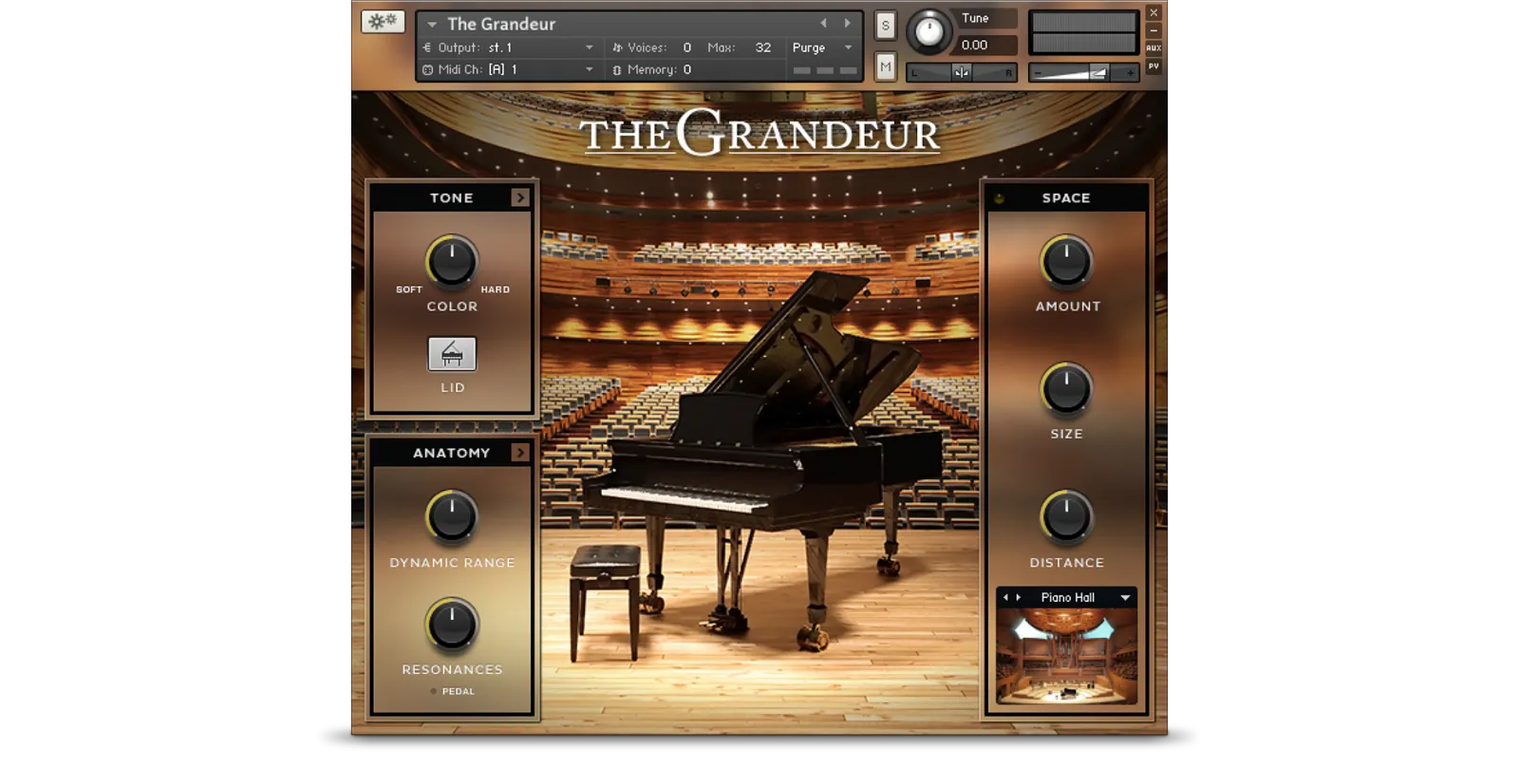The height and width of the screenshot is (784, 1519).
Task: Toggle the Space power indicator
Action: tap(999, 198)
